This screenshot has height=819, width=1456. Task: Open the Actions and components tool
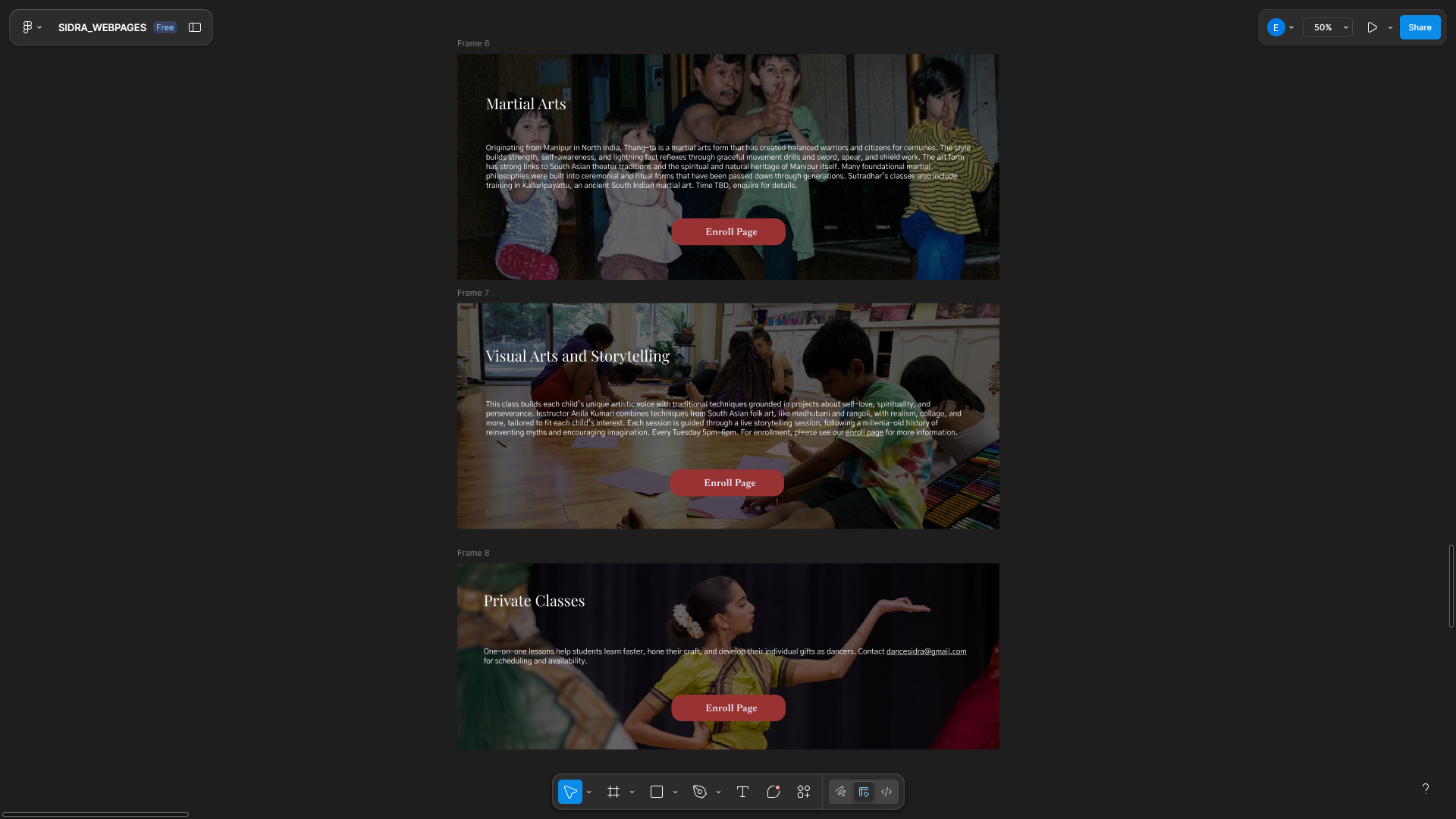pyautogui.click(x=804, y=792)
